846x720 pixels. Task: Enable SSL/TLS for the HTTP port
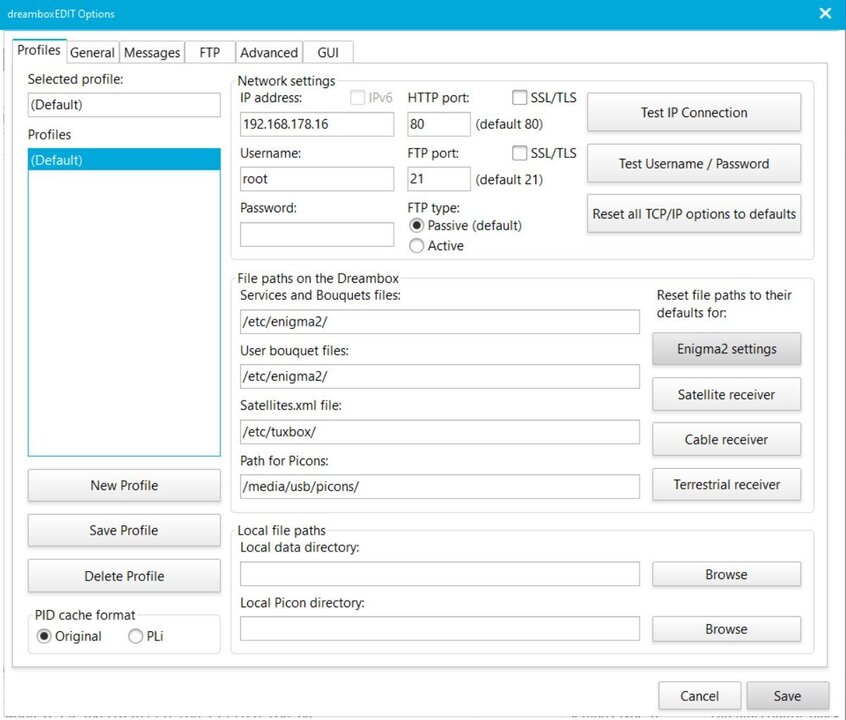(x=520, y=97)
